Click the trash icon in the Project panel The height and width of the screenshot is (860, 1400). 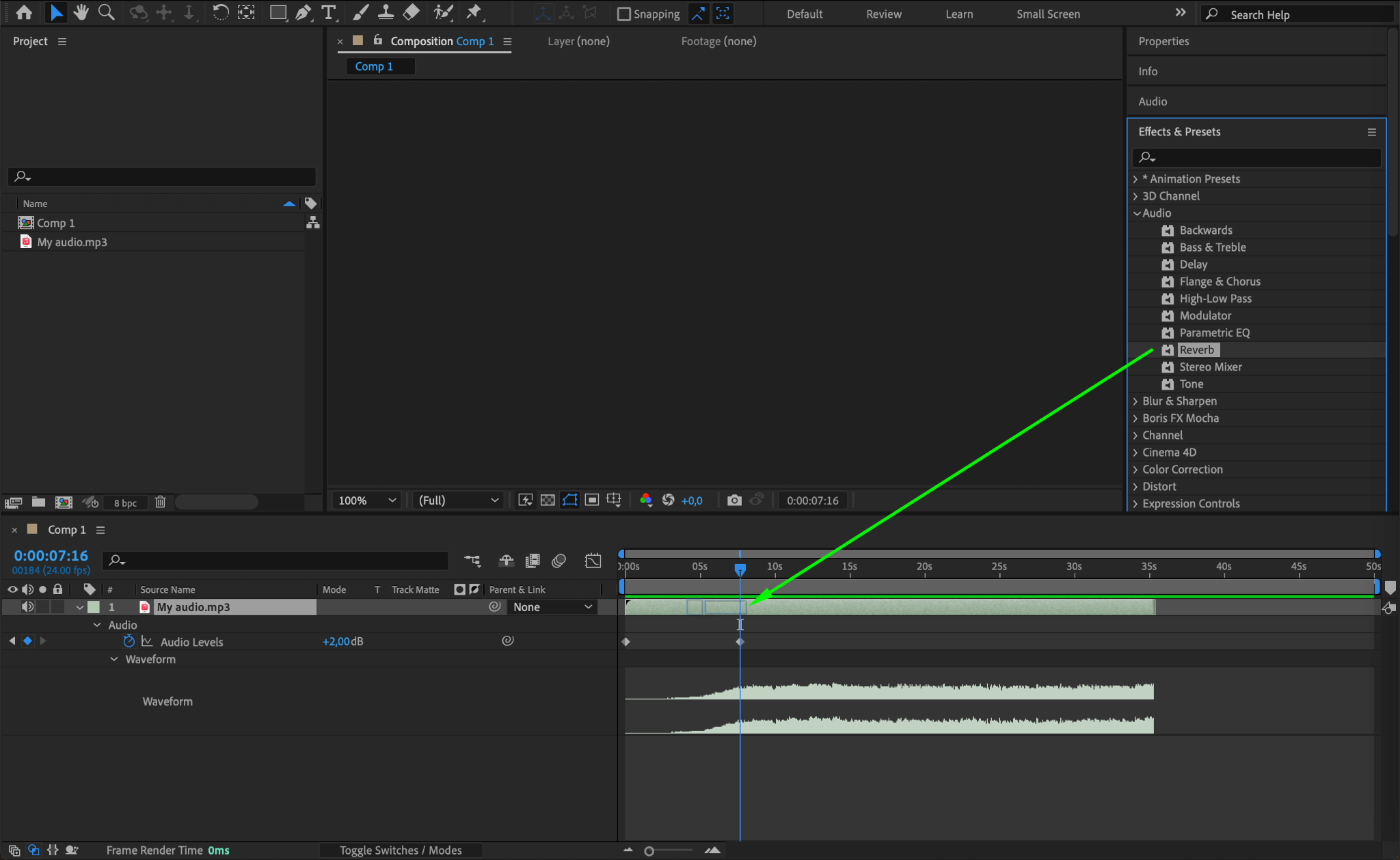pyautogui.click(x=160, y=502)
